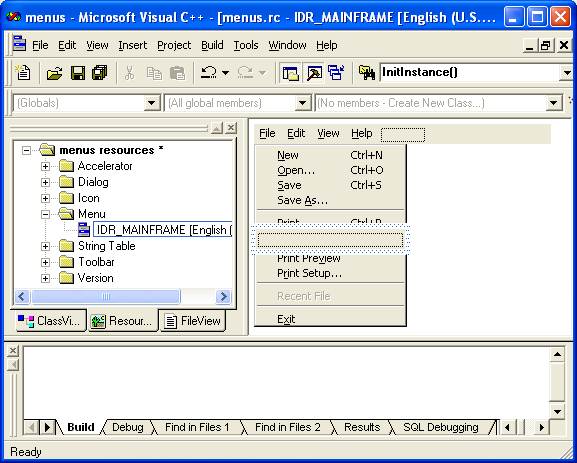Open the Insert menu

(x=132, y=45)
